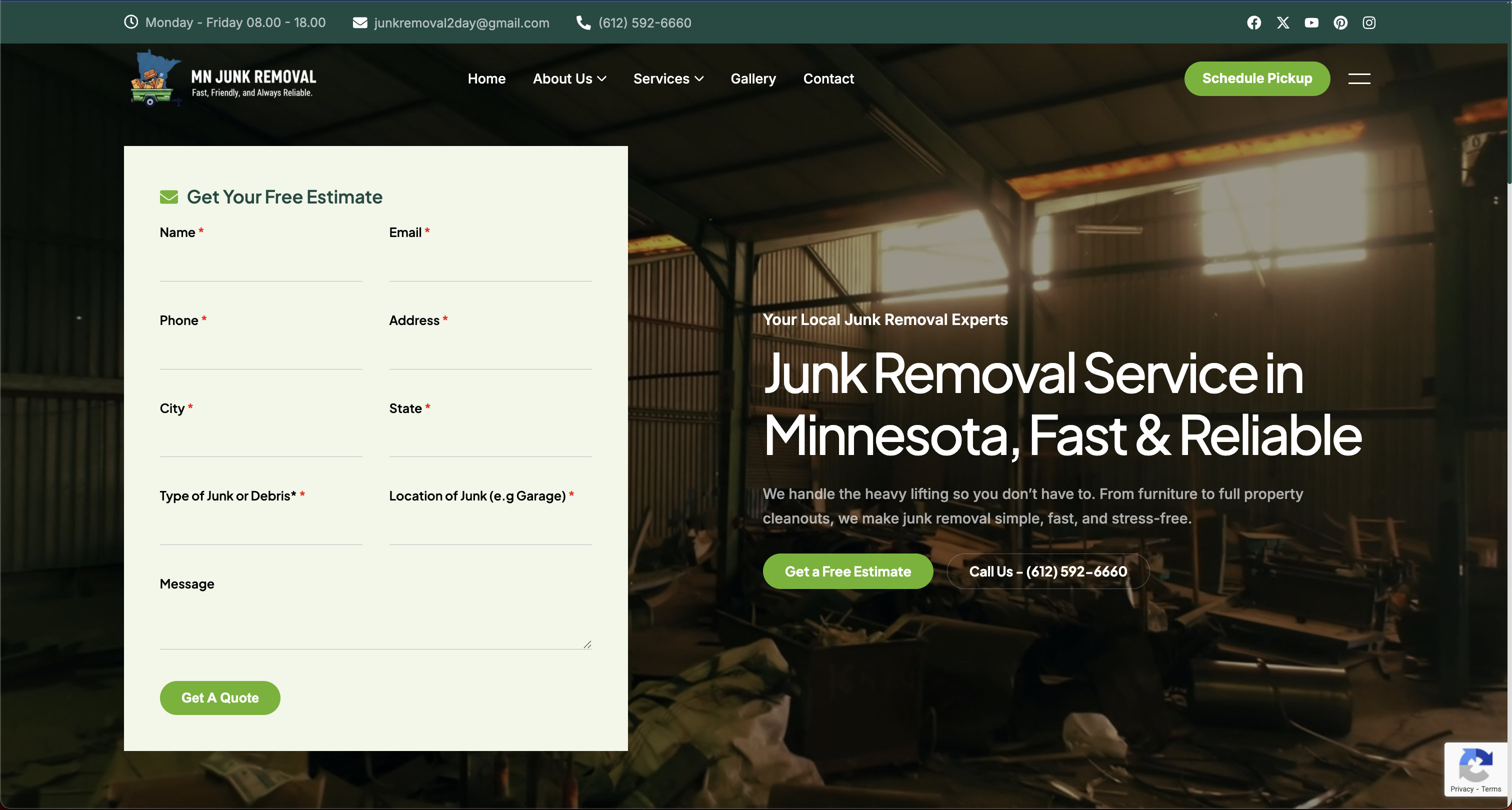Expand the Services dropdown menu
This screenshot has height=810, width=1512.
668,78
